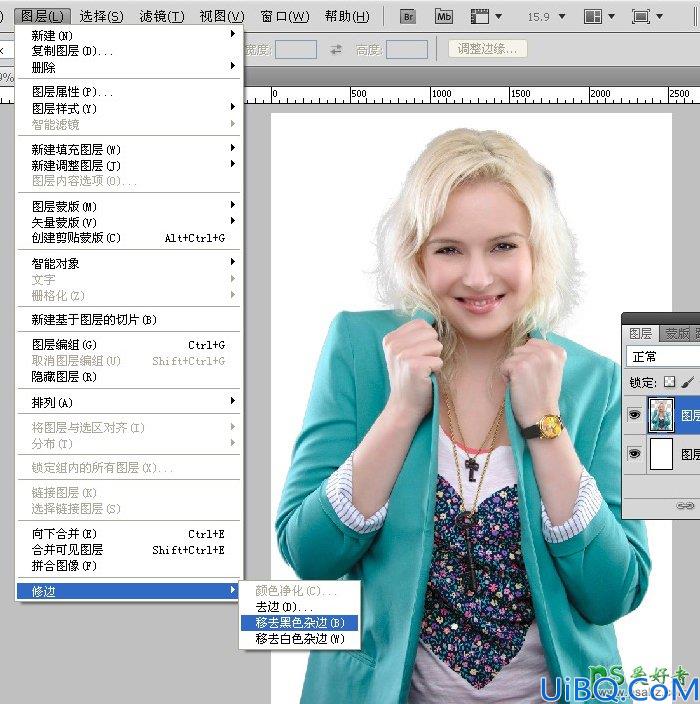Screen dimensions: 700x704
Task: Choose 移去黑色杂边 (B) in submenu
Action: (x=299, y=623)
